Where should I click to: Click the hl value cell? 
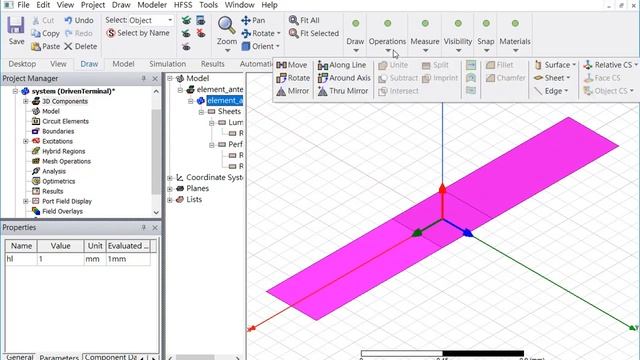click(60, 259)
